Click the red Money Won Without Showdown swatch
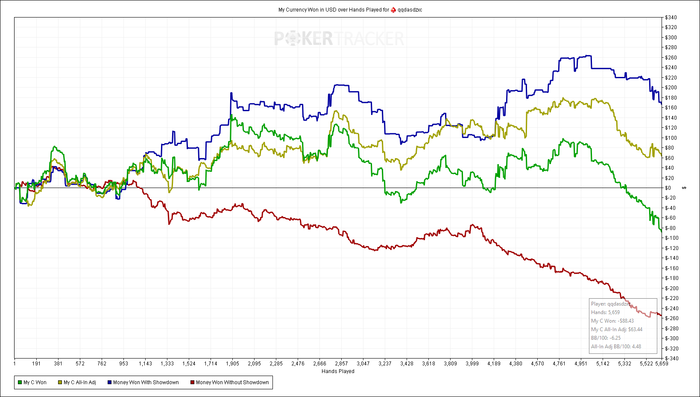700x397 pixels. 192,382
